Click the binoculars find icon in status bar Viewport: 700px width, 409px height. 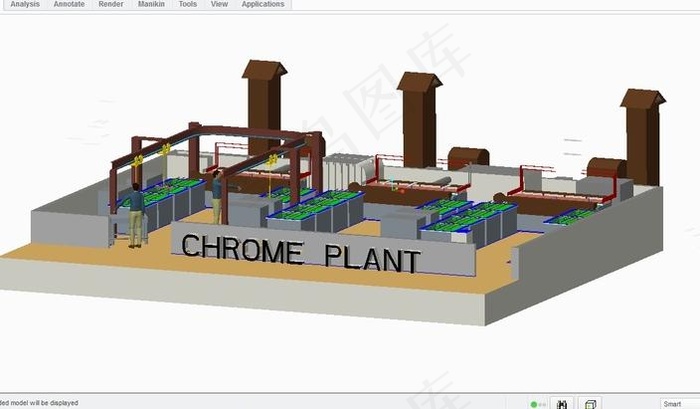pos(562,404)
